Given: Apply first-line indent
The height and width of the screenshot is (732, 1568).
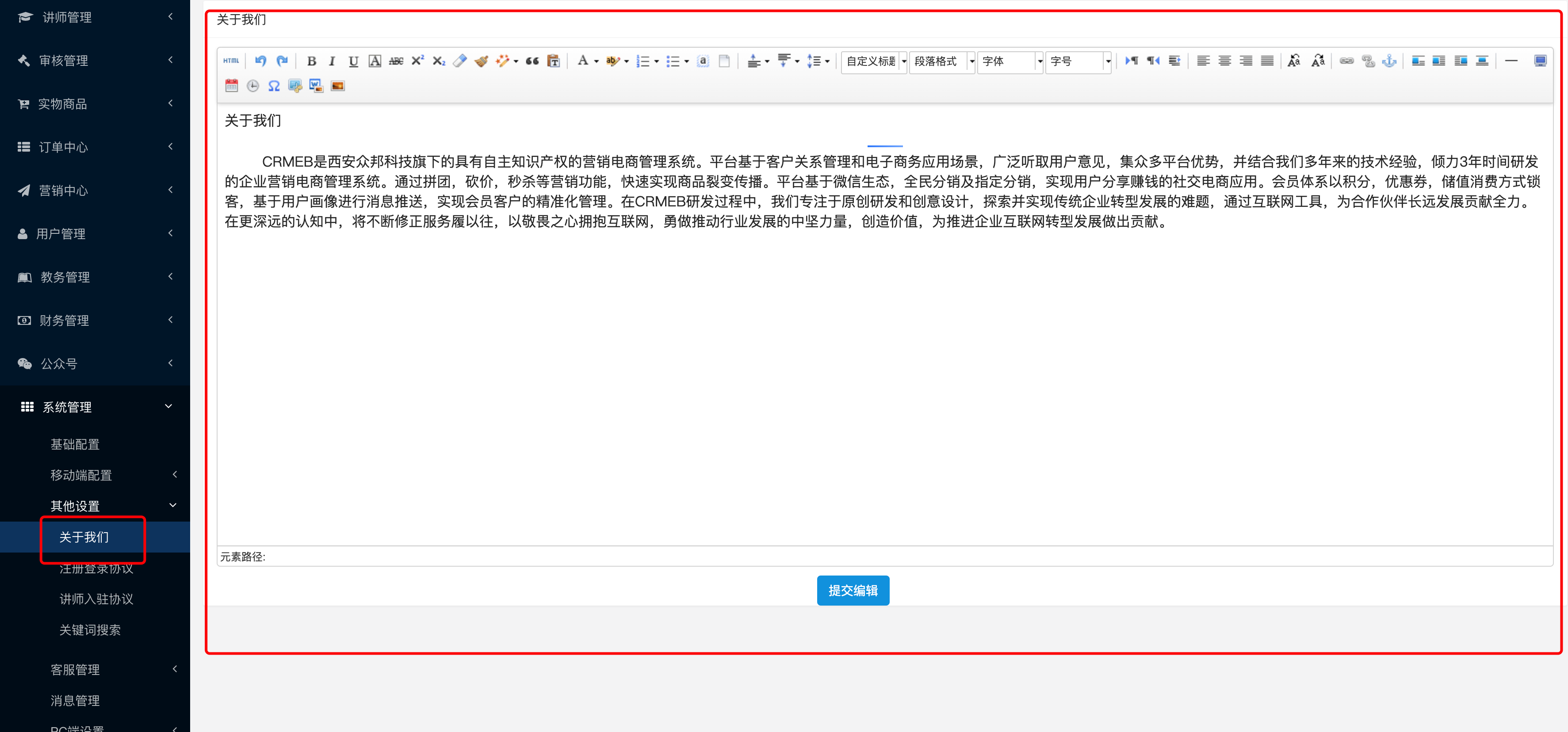Looking at the screenshot, I should pyautogui.click(x=1174, y=61).
